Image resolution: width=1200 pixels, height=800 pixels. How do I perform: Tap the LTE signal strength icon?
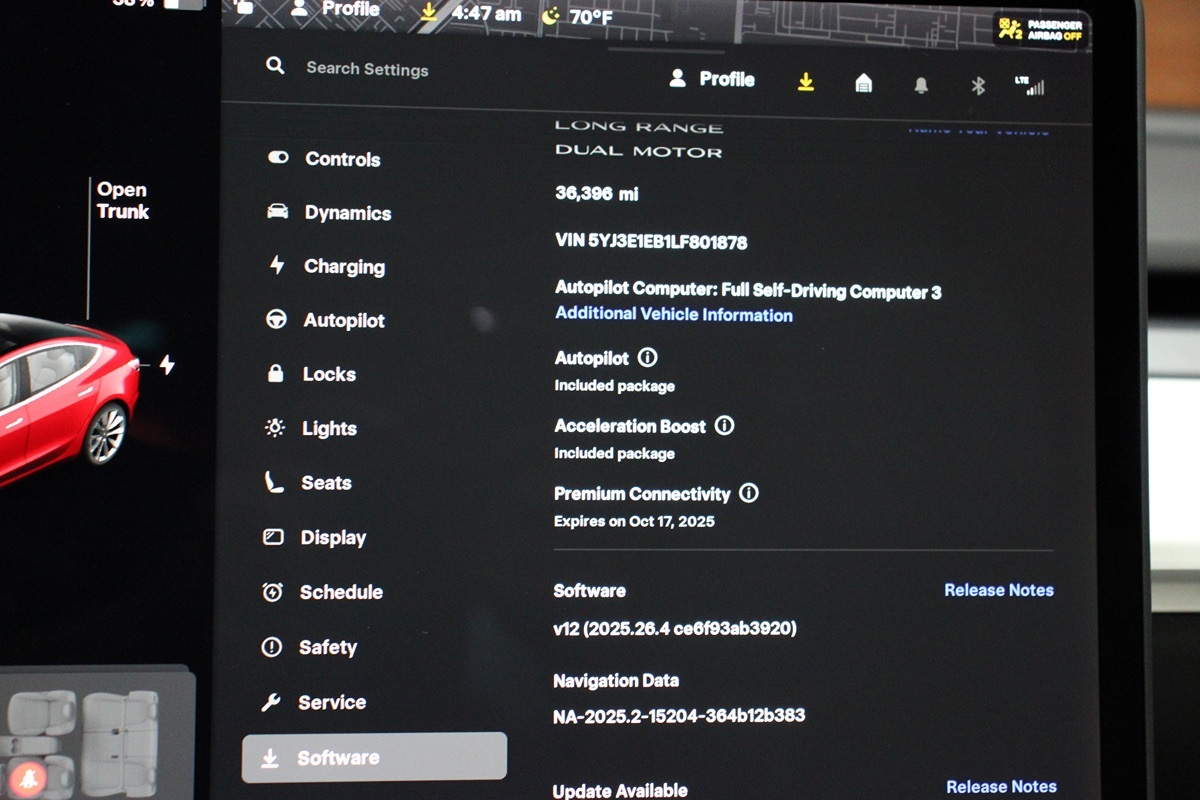(1029, 85)
